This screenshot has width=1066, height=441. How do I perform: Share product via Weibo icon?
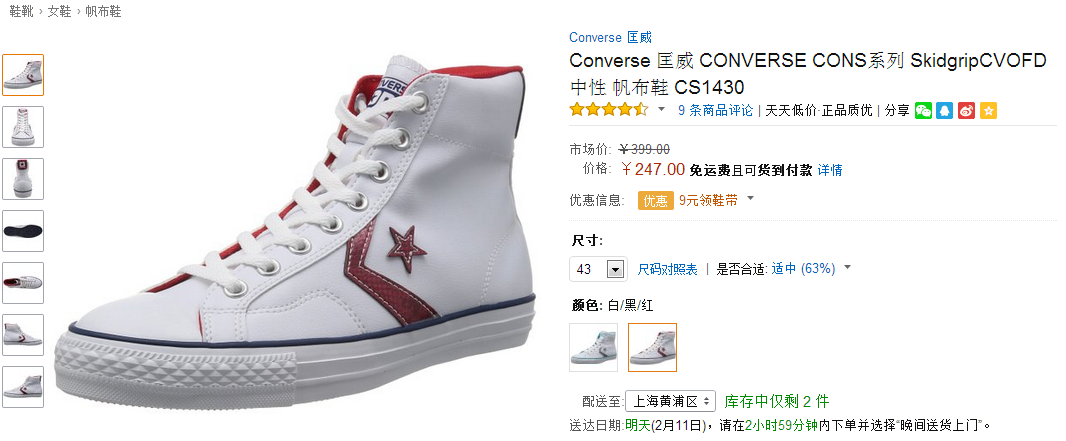[966, 111]
